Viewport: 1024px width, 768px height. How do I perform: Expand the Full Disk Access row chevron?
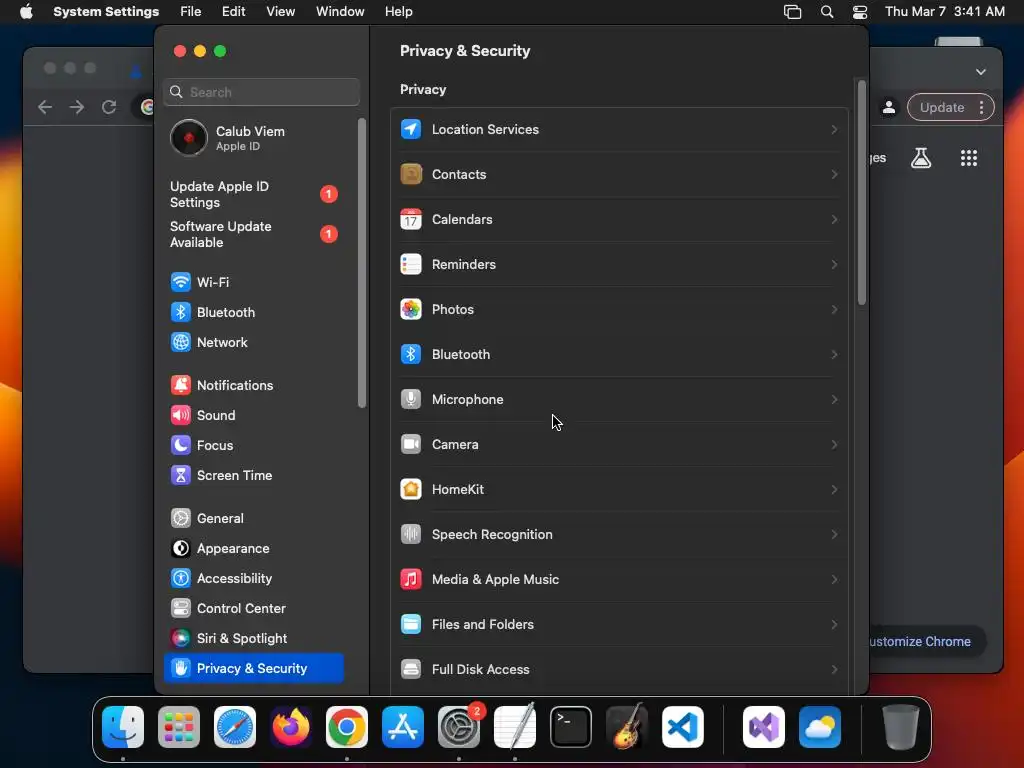(x=834, y=669)
